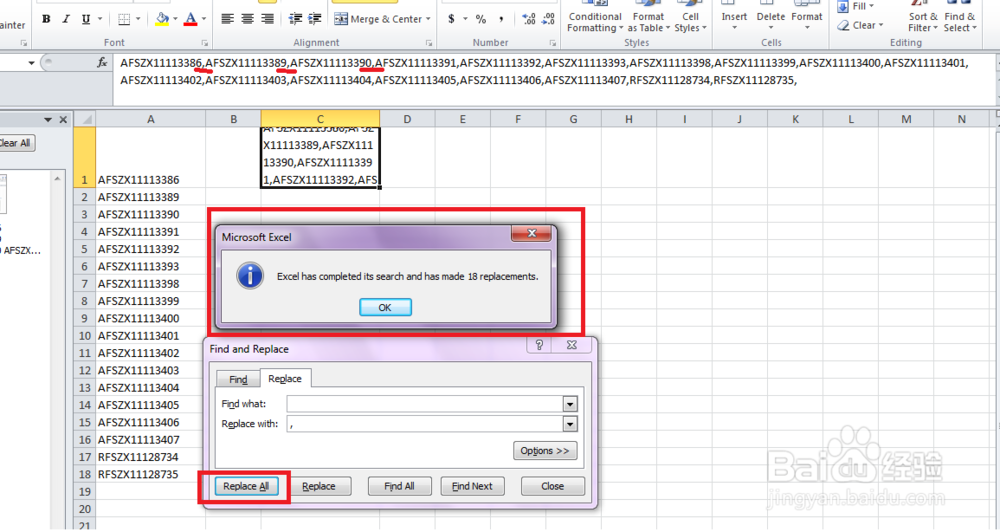Image resolution: width=1000 pixels, height=532 pixels.
Task: Select the Replace tab in the dialog
Action: click(x=284, y=379)
